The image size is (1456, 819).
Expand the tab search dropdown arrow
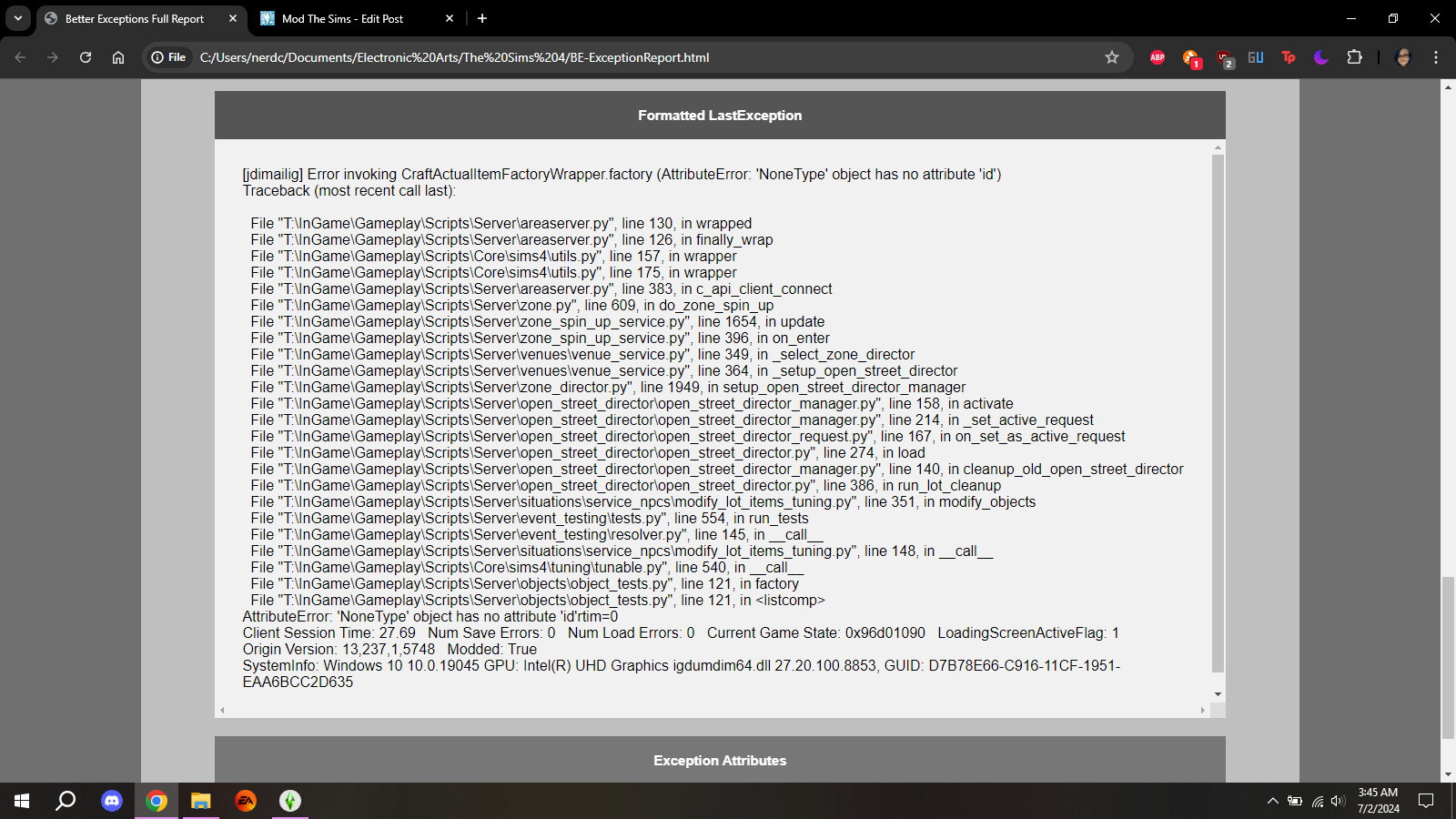[x=18, y=18]
